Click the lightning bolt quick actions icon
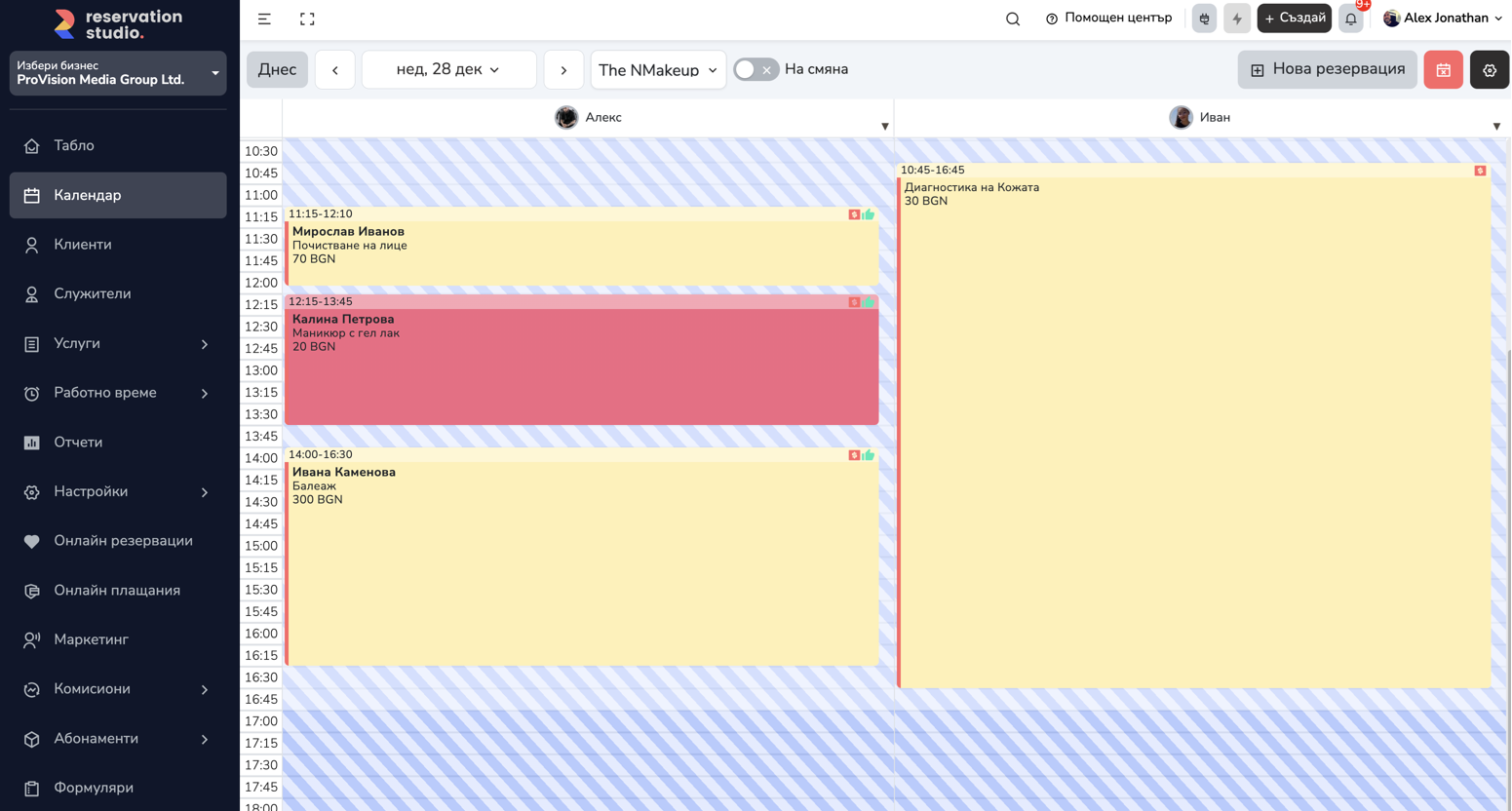The width and height of the screenshot is (1512, 811). click(1236, 19)
